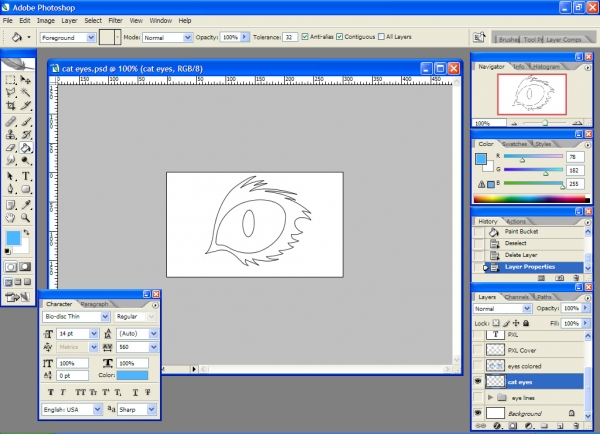Expand the eye lines layer group

pos(491,397)
